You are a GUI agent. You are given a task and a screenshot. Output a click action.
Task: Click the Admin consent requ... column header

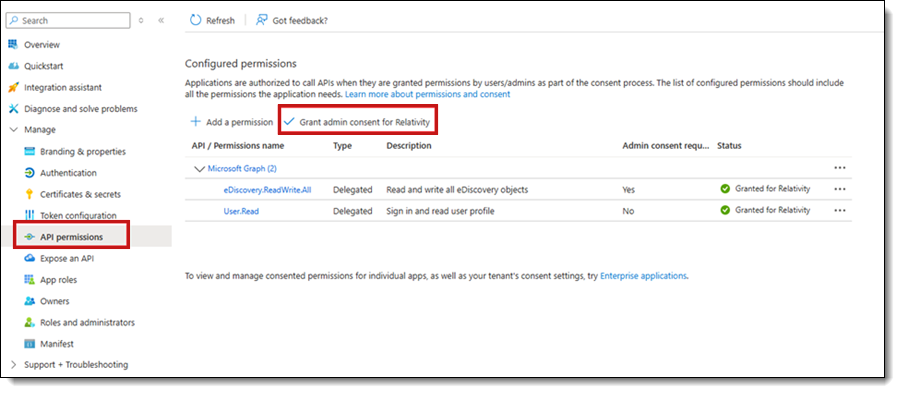tap(666, 146)
